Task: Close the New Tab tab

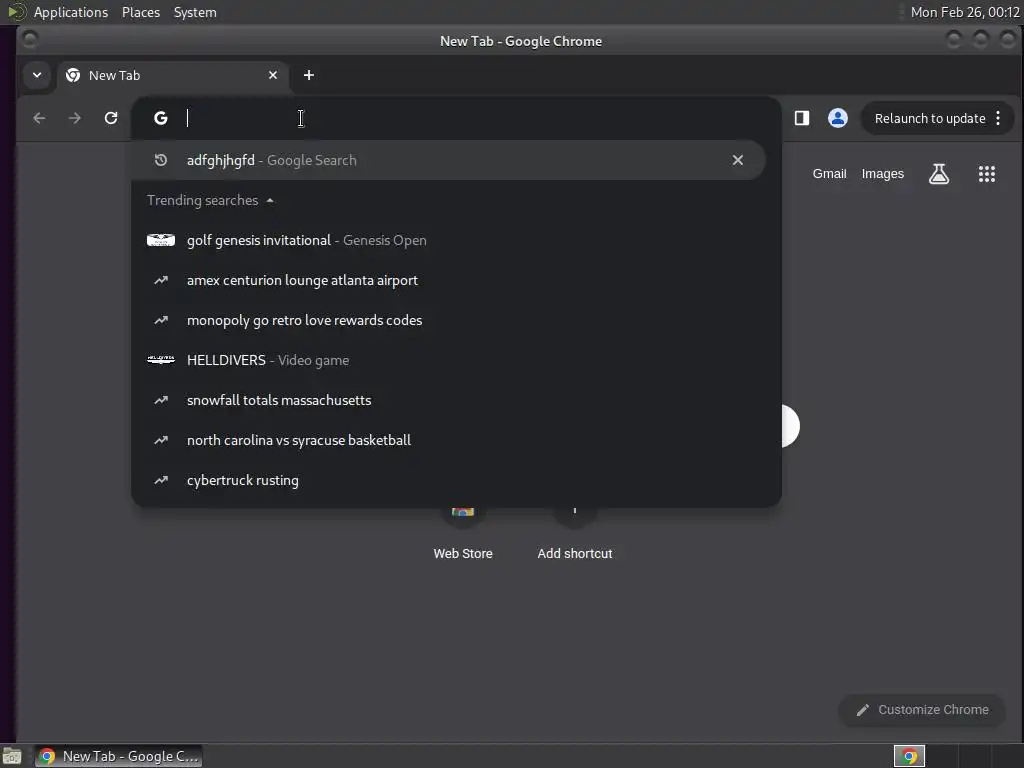Action: coord(273,75)
